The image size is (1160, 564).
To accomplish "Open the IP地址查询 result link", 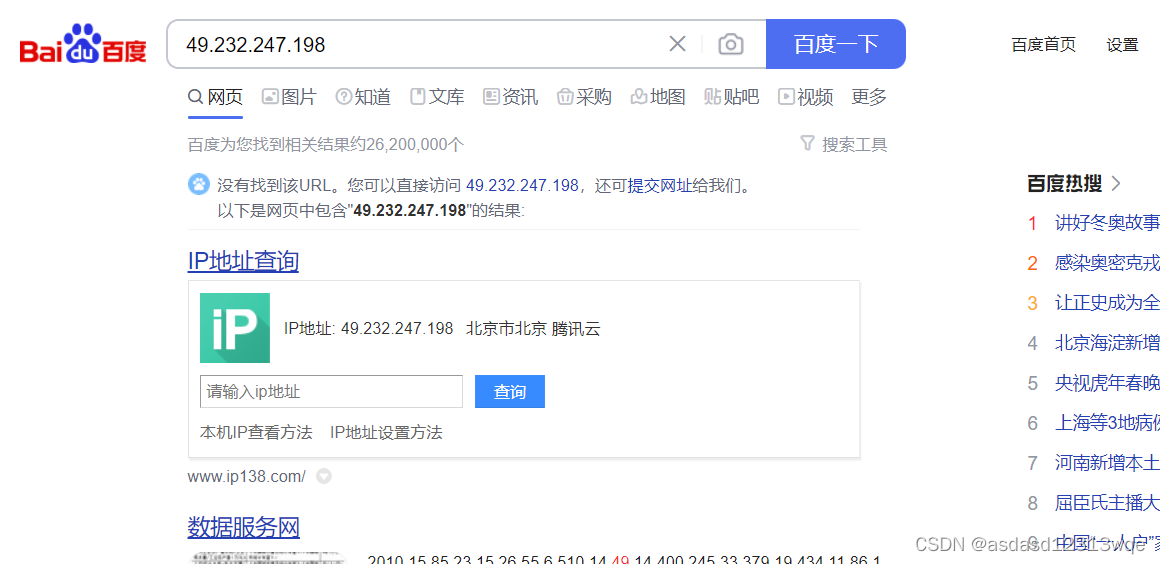I will [243, 261].
